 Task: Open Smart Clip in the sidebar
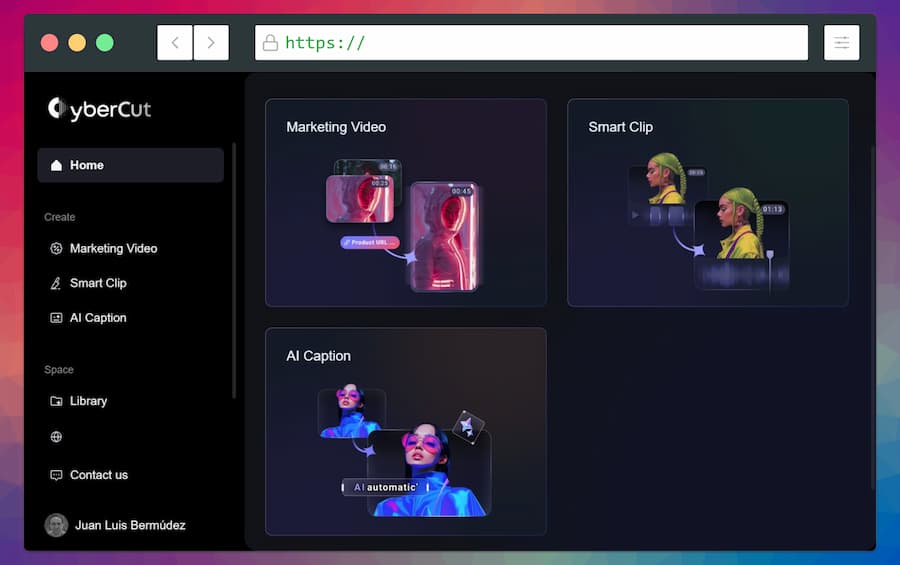coord(88,283)
